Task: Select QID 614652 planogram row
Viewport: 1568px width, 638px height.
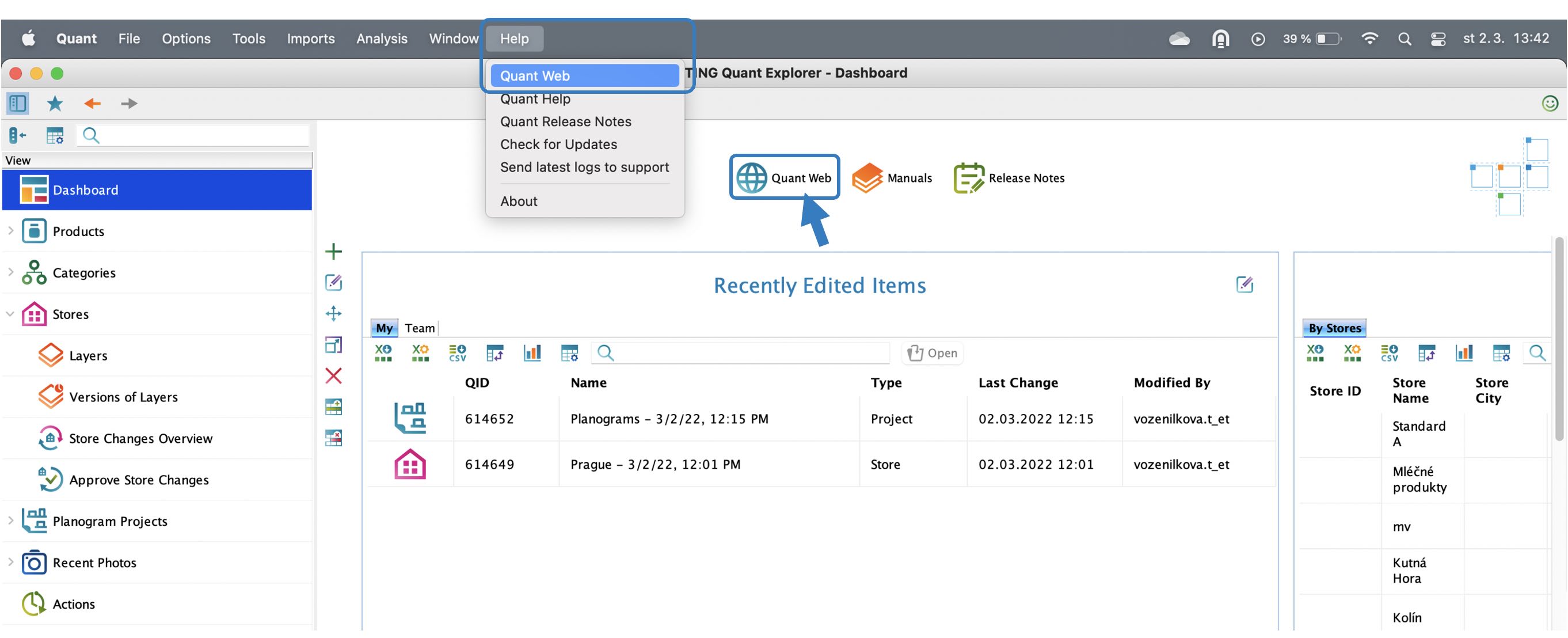Action: pyautogui.click(x=822, y=419)
